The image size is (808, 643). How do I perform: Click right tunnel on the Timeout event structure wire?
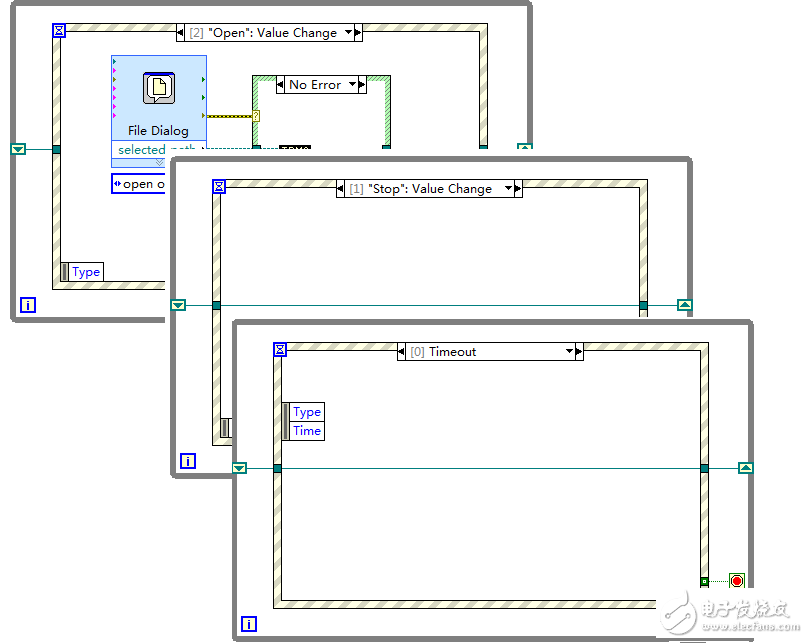tap(704, 468)
